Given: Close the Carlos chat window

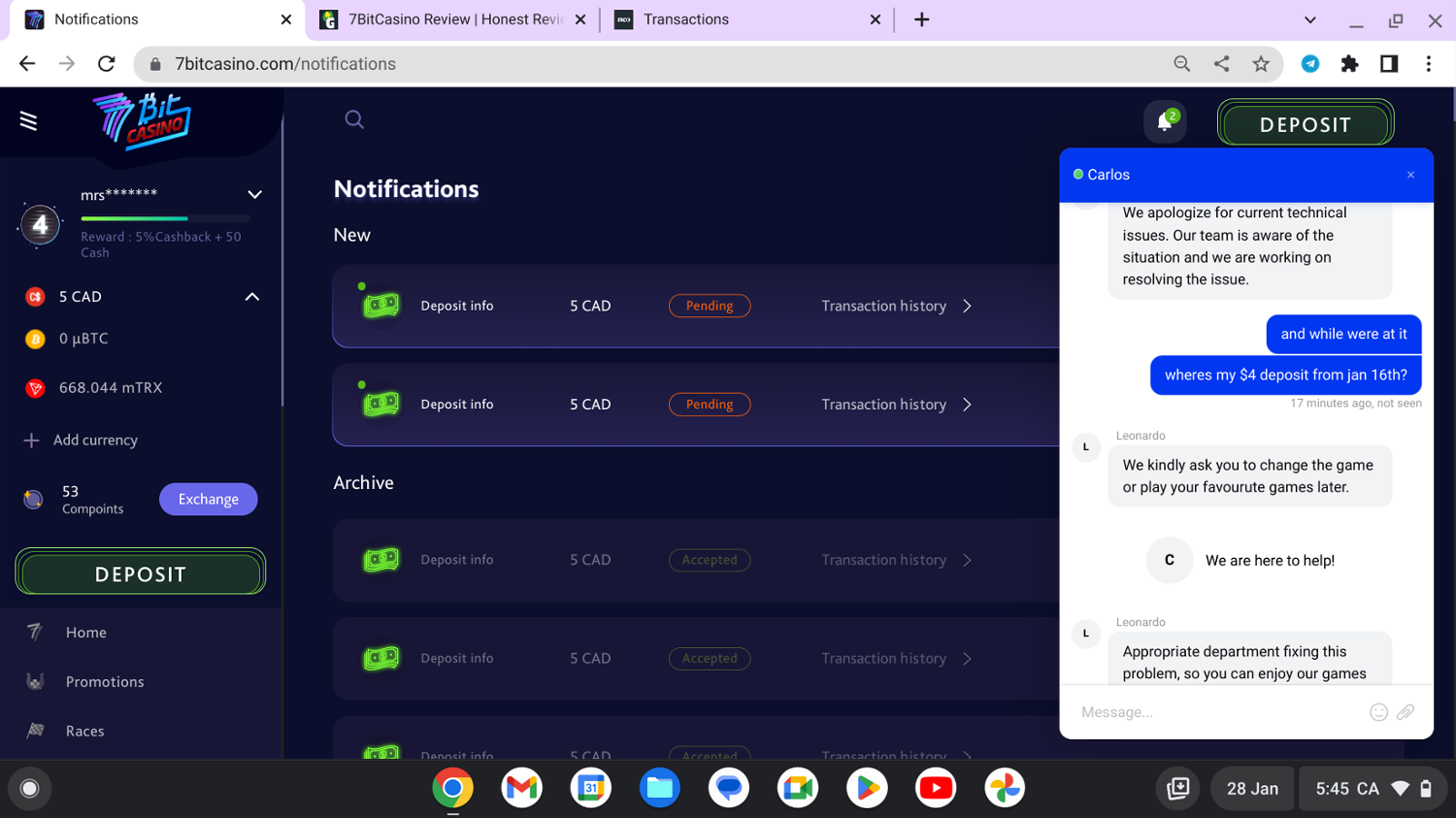Looking at the screenshot, I should coord(1410,176).
